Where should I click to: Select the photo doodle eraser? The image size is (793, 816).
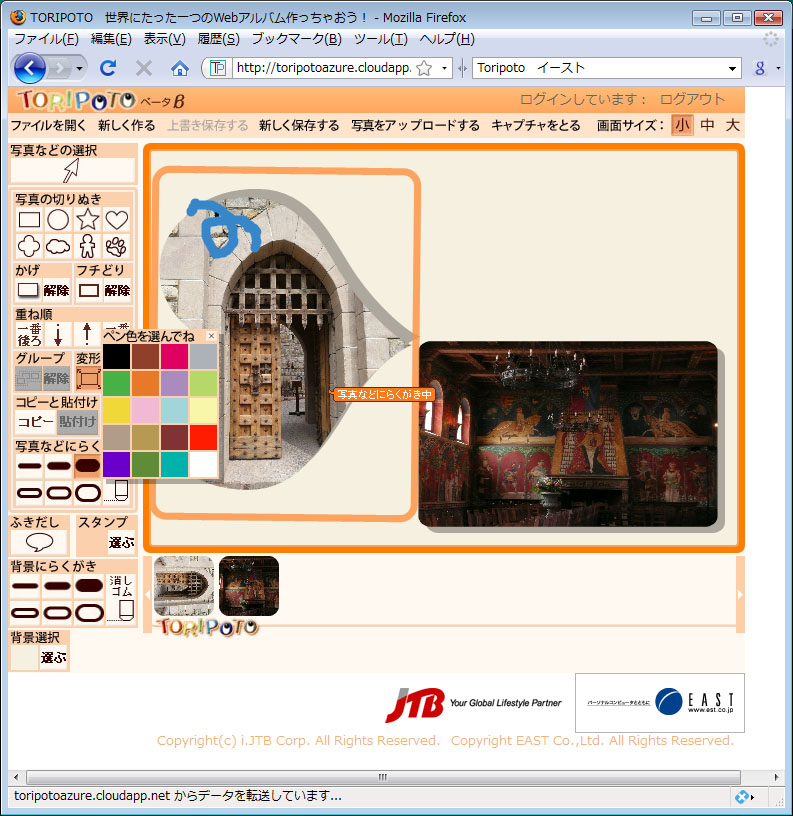(117, 491)
